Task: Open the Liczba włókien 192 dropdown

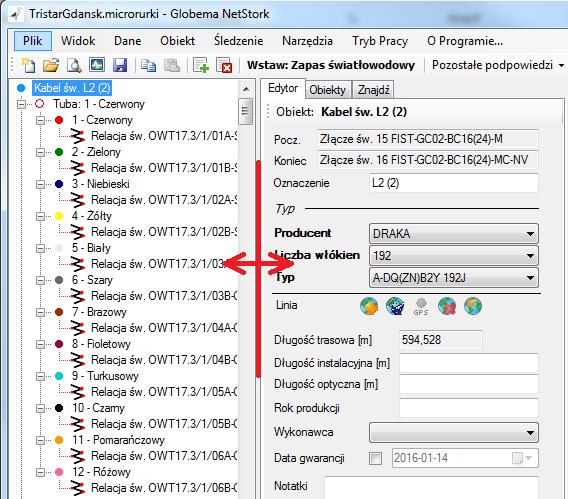Action: click(x=454, y=256)
